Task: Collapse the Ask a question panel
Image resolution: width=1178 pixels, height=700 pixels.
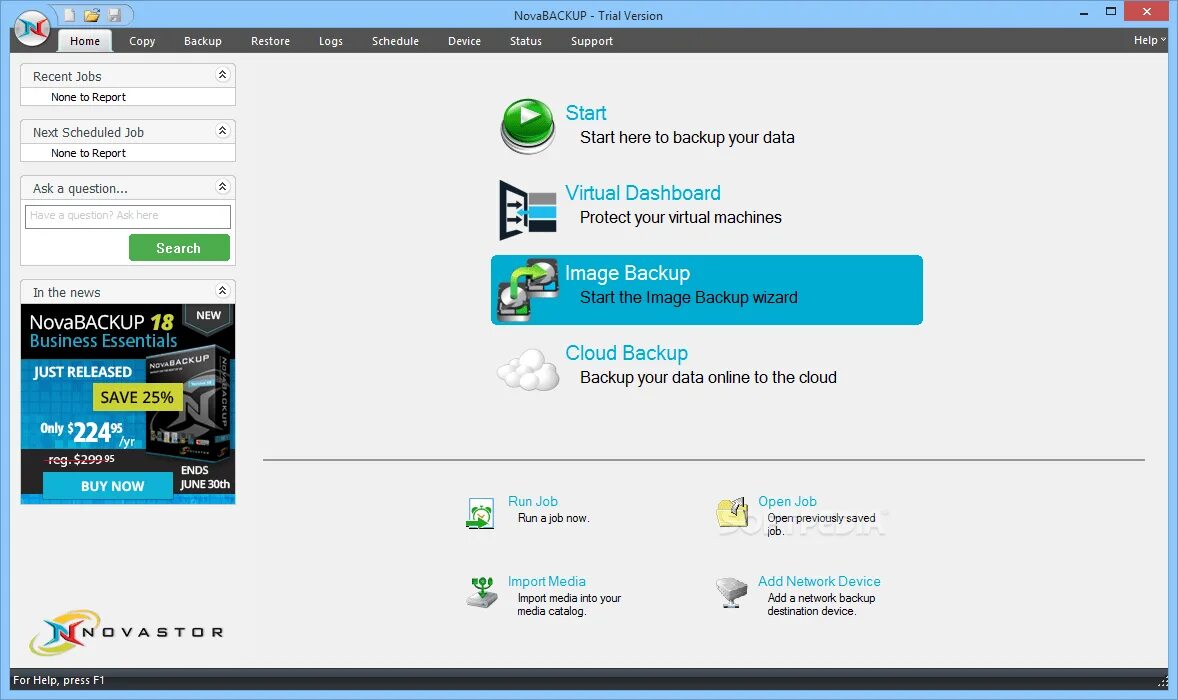Action: point(222,186)
